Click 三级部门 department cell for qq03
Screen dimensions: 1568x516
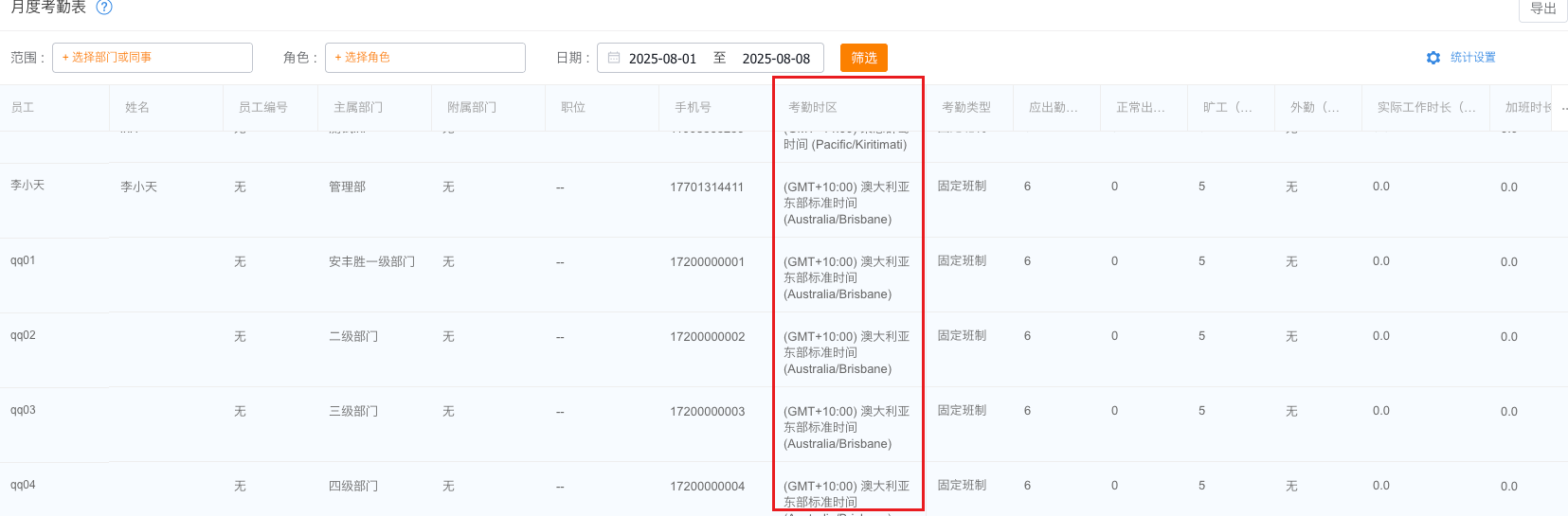coord(353,412)
